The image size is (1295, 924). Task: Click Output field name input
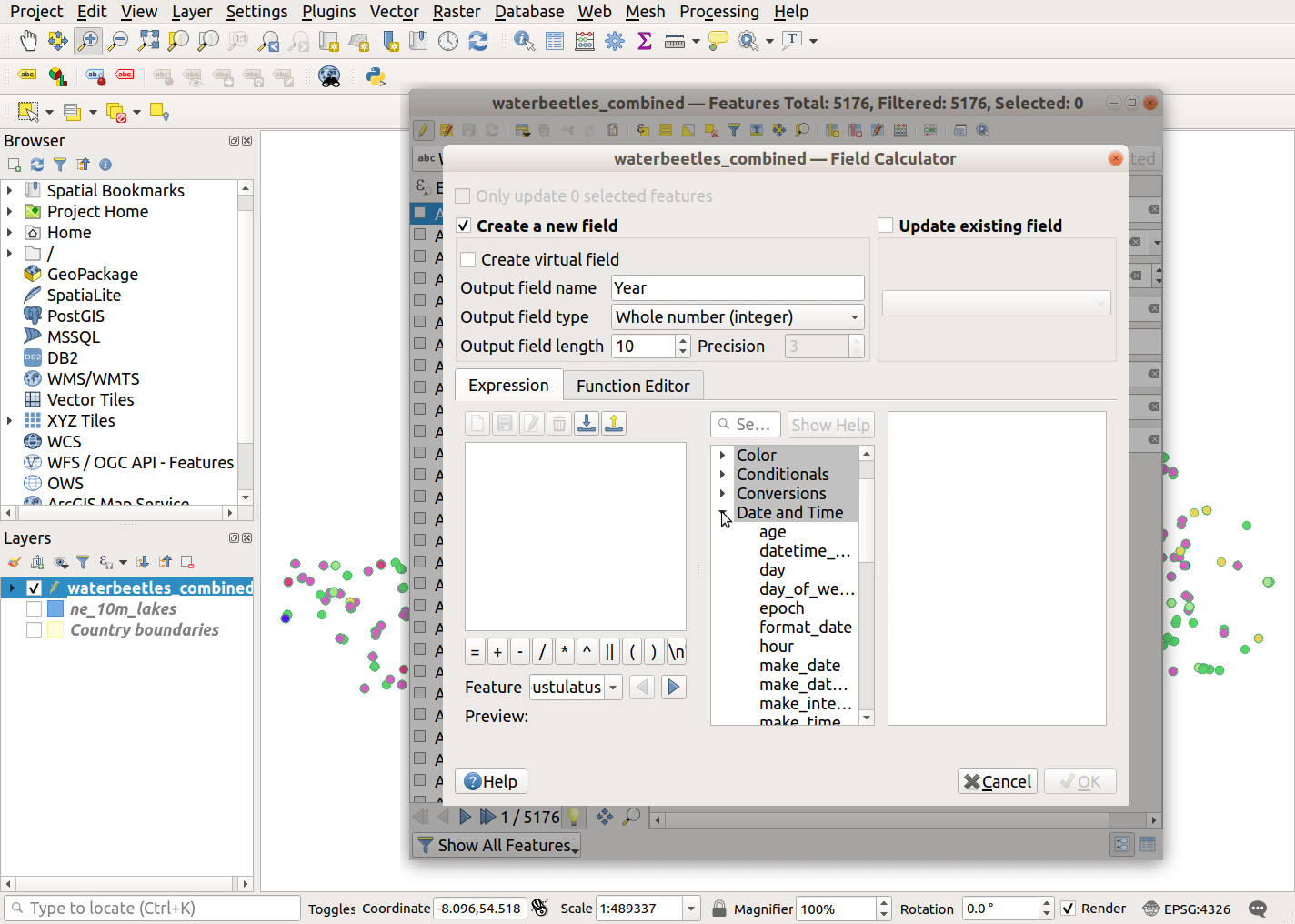pos(738,287)
